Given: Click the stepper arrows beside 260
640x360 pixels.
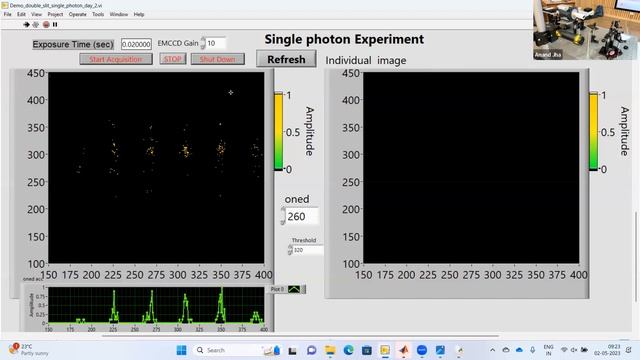Looking at the screenshot, I should coord(283,216).
